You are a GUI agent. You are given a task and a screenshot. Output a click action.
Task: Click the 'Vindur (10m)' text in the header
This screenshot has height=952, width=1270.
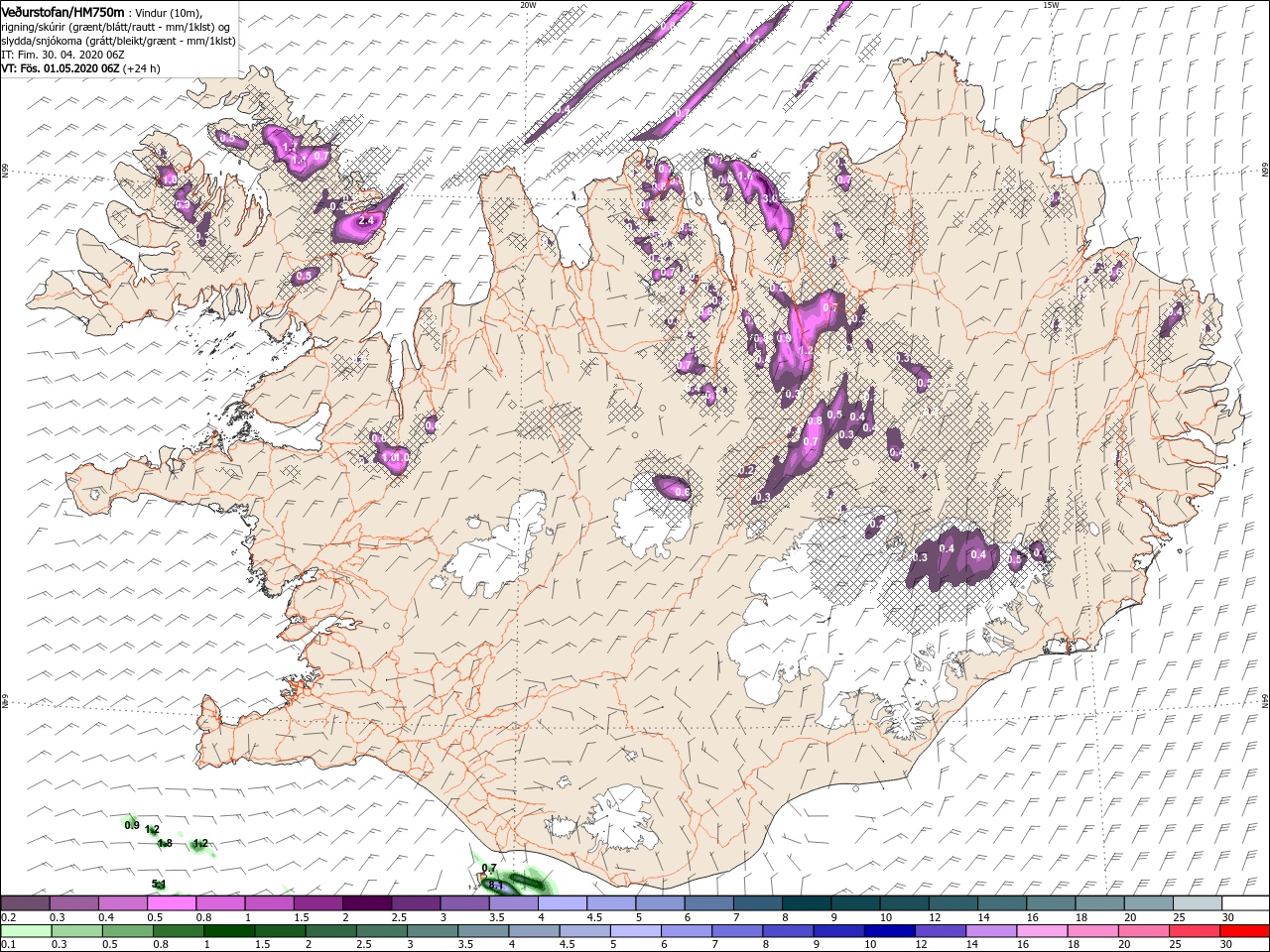169,13
